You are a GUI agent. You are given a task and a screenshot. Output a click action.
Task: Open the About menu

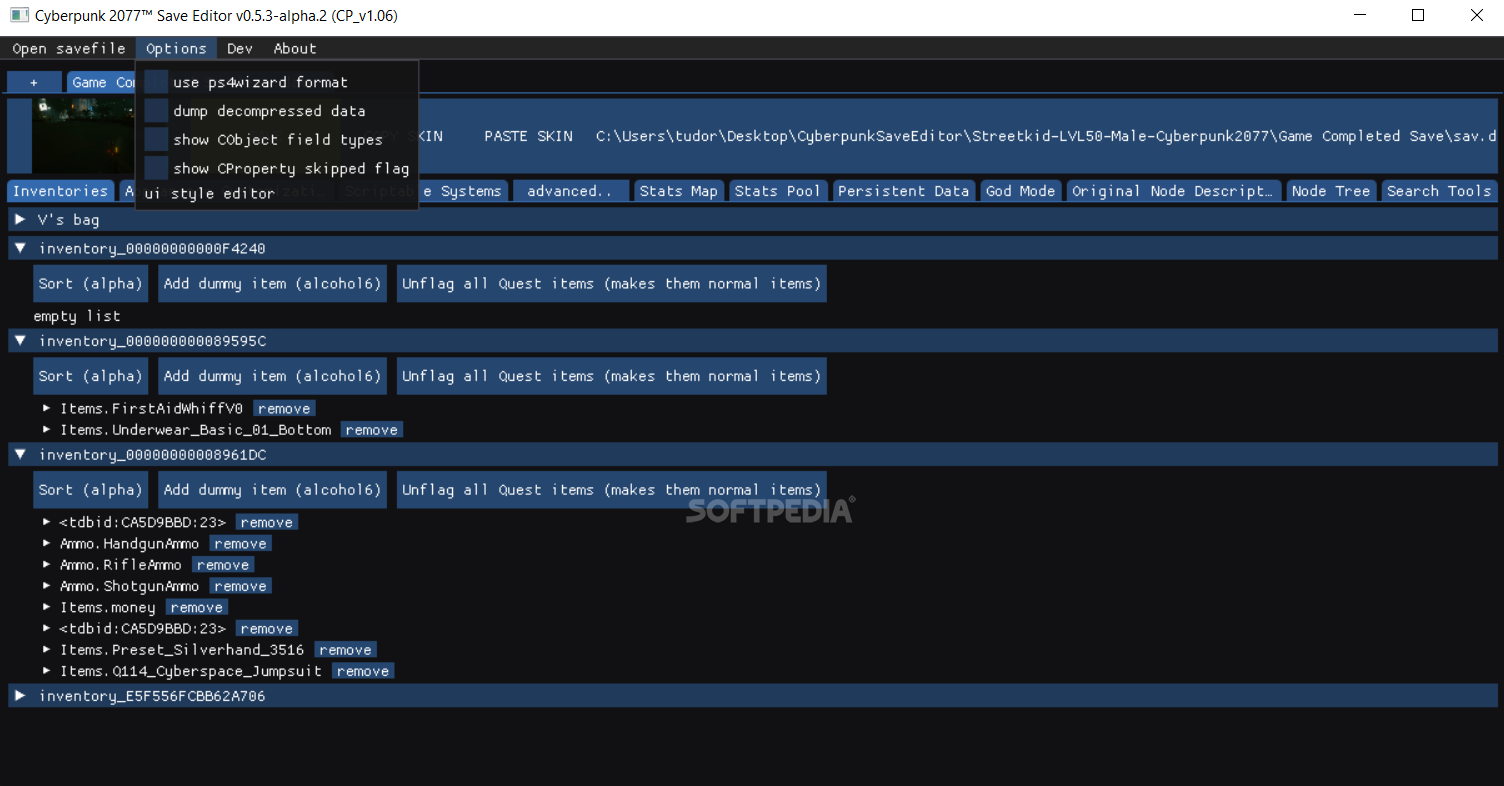[295, 48]
